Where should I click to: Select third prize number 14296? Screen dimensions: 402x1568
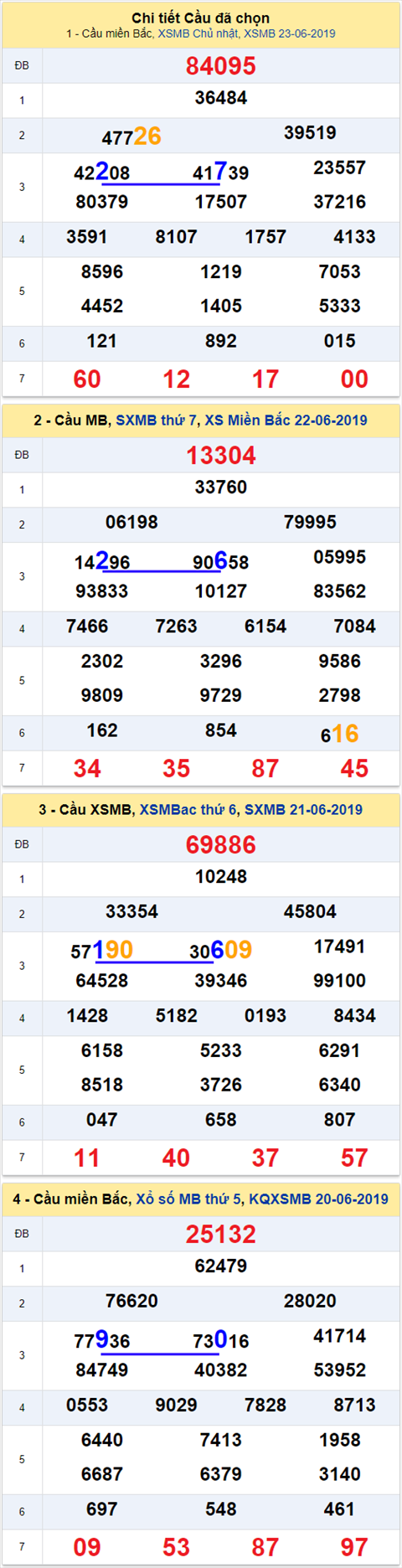pos(102,562)
